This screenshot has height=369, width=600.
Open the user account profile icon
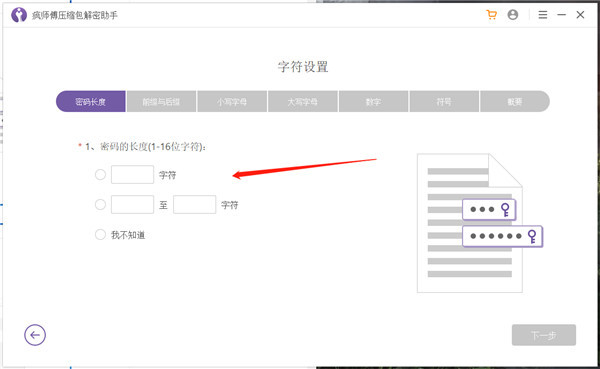(x=513, y=15)
